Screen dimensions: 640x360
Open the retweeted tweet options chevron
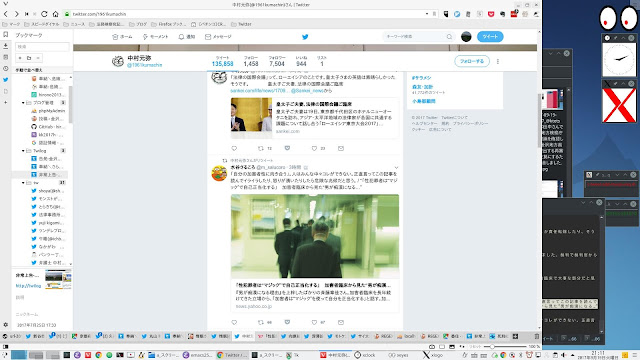pyautogui.click(x=396, y=167)
